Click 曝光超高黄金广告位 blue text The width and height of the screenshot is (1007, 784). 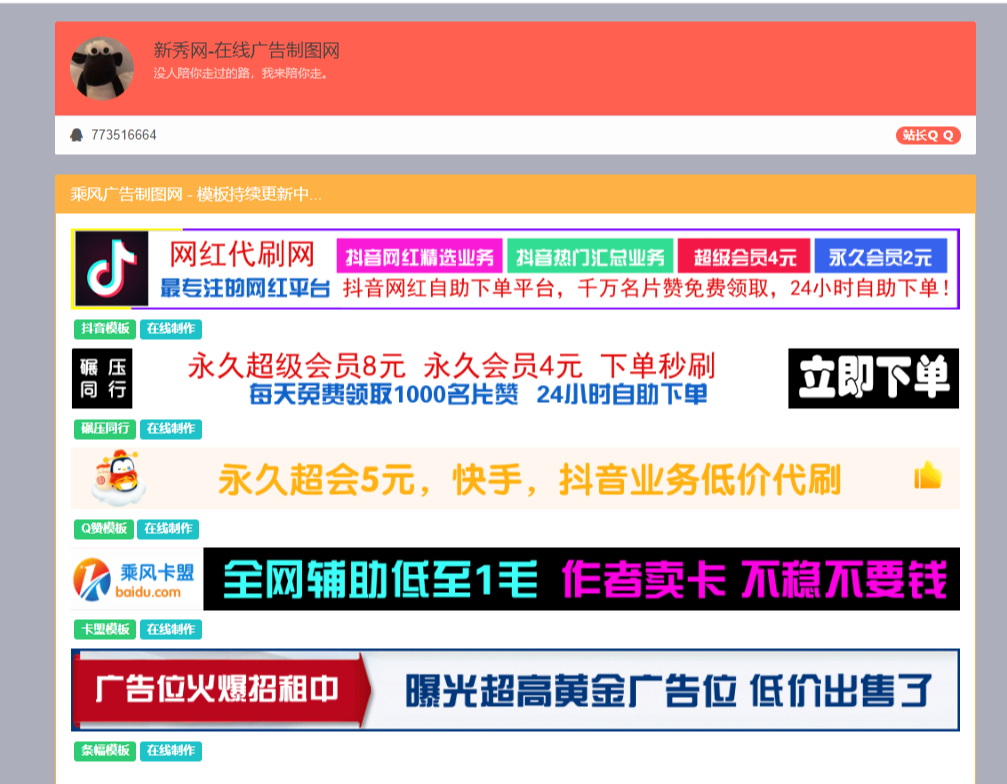tap(571, 691)
